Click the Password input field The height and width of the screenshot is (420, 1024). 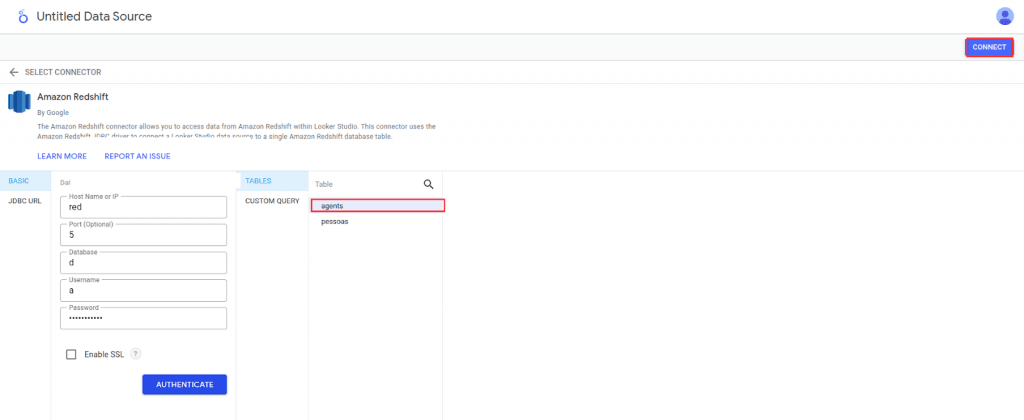[x=143, y=319]
